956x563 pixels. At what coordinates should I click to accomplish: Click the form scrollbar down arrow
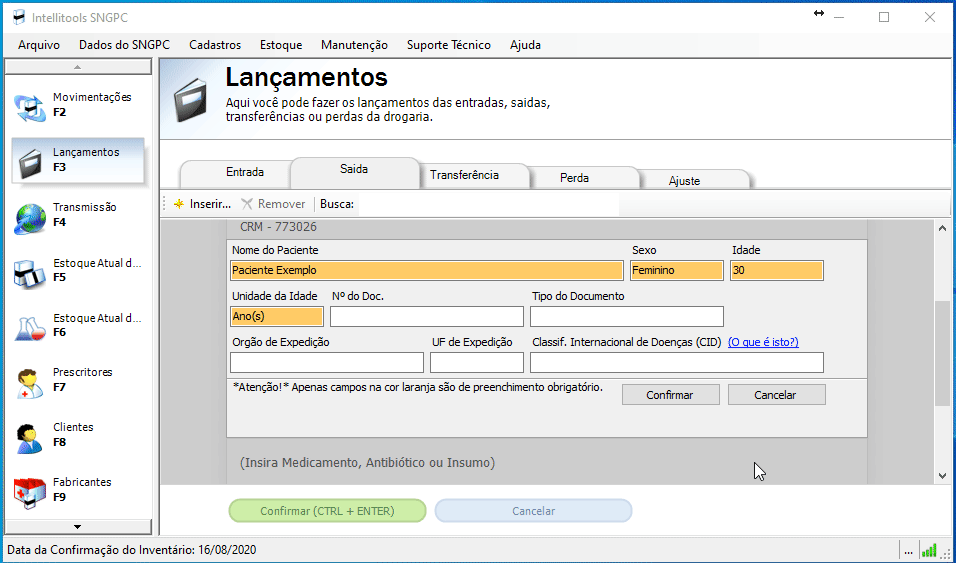[943, 476]
